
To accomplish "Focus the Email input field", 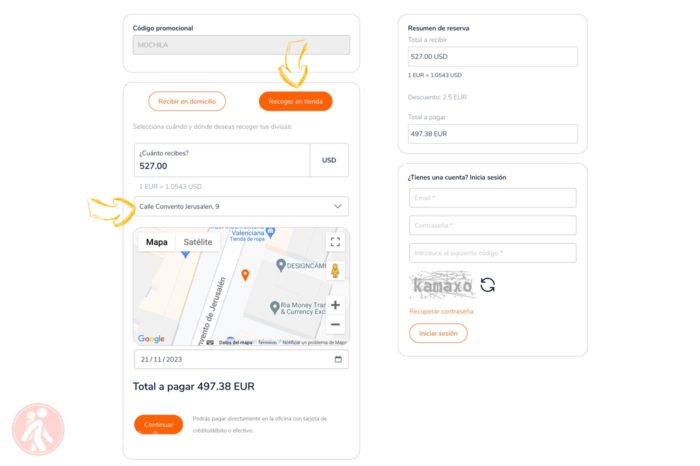I will pos(492,198).
